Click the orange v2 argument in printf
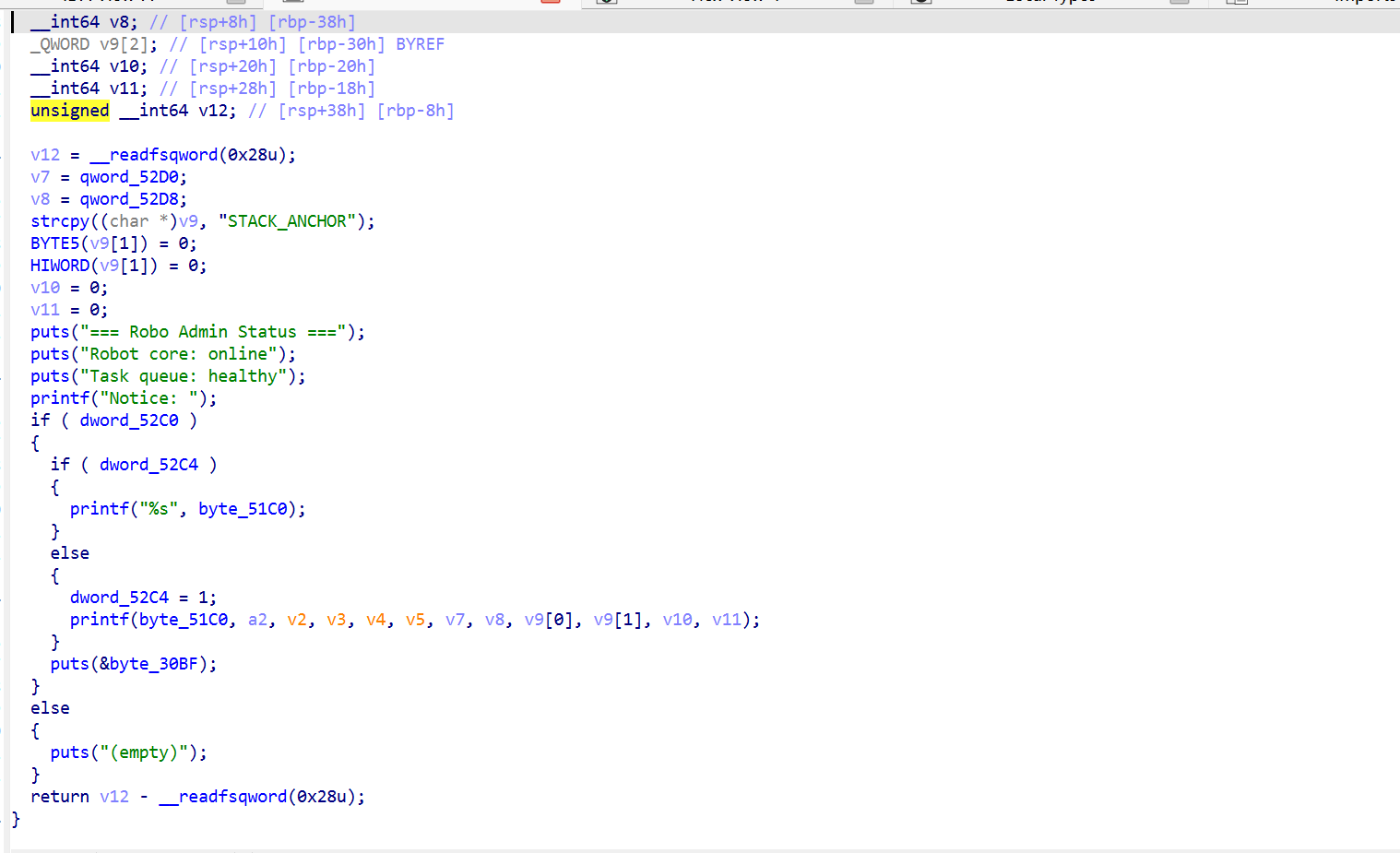1400x853 pixels. (x=297, y=620)
